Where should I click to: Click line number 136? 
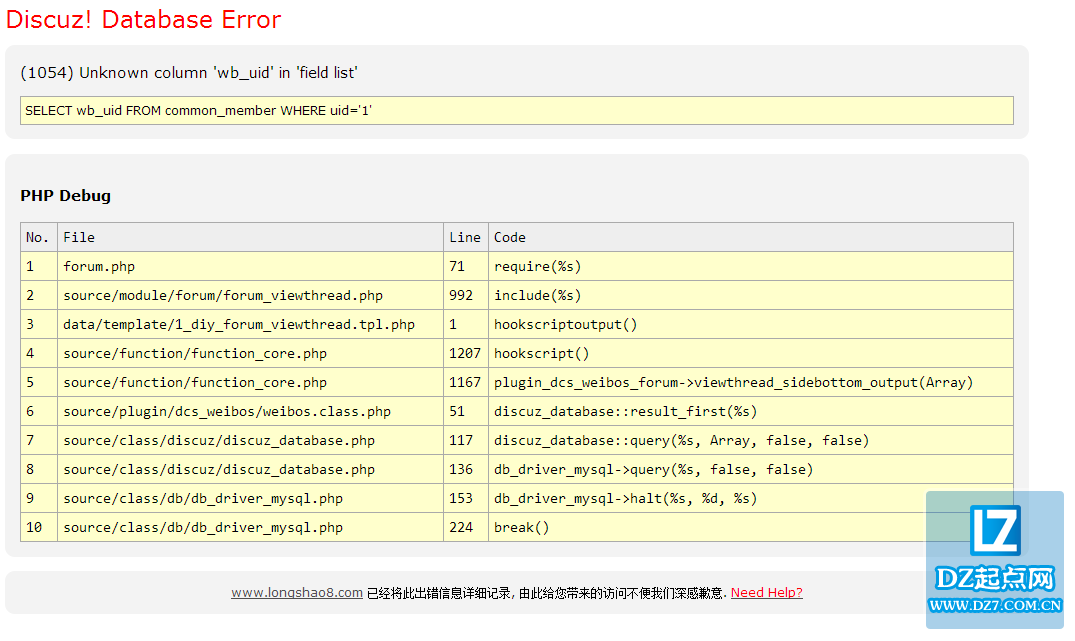pyautogui.click(x=466, y=470)
